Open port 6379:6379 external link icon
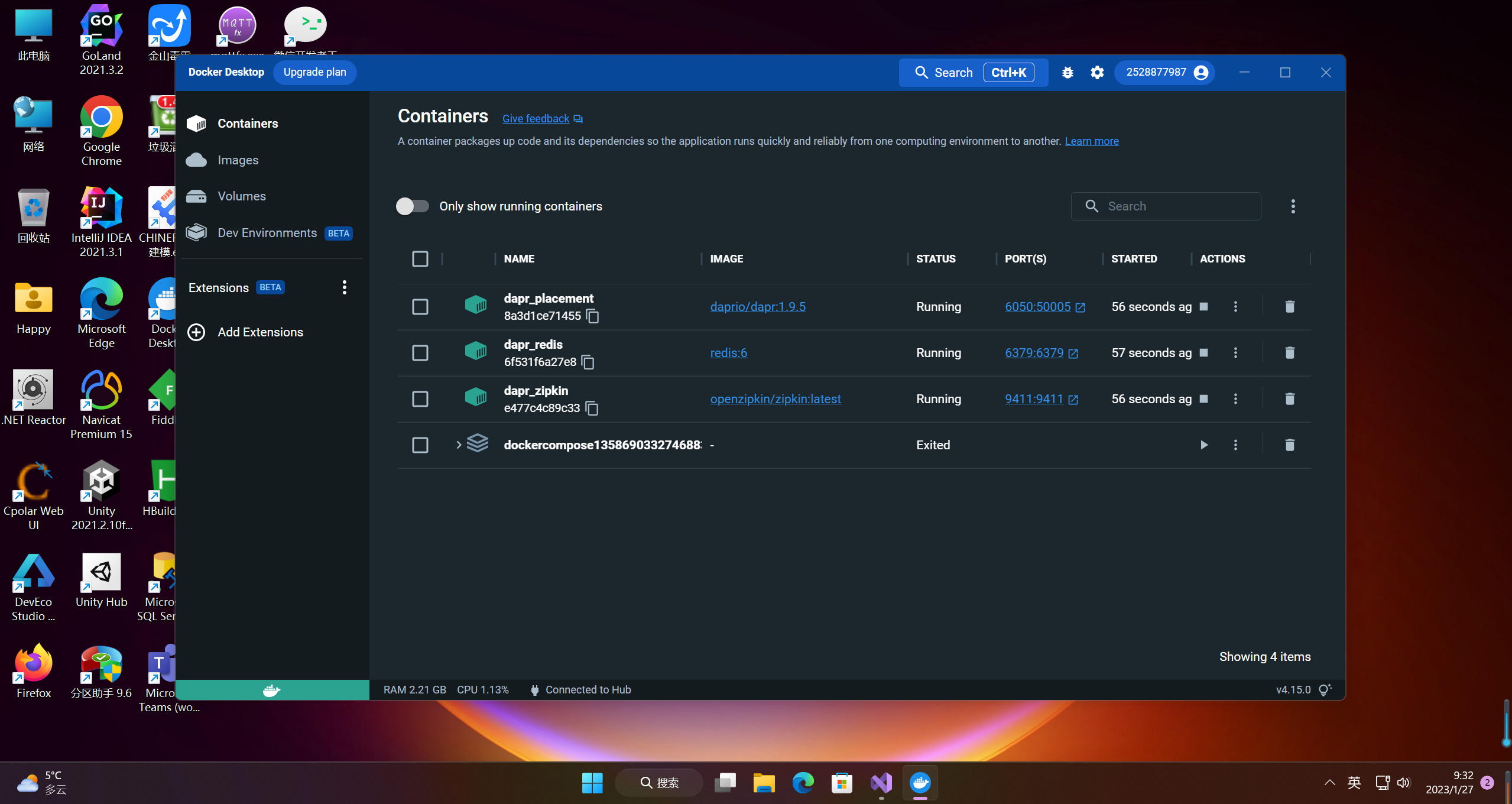The image size is (1512, 804). tap(1073, 354)
